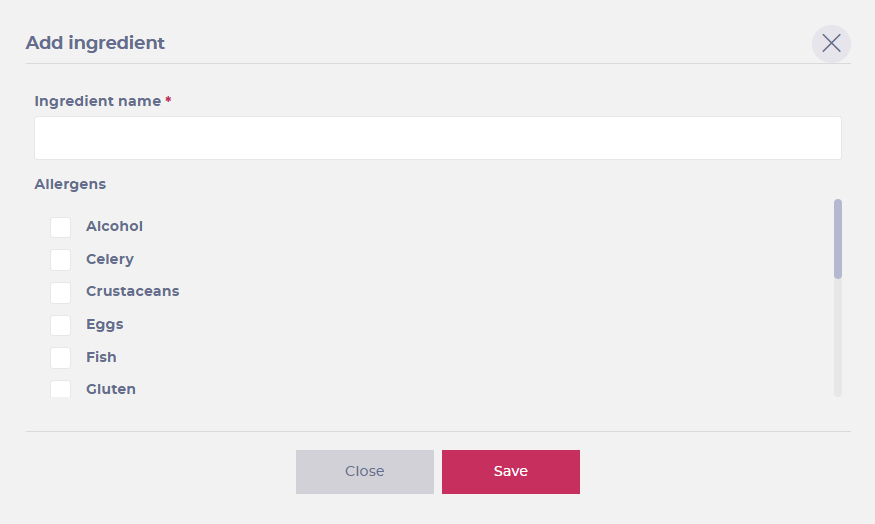Click the empty scrollbar track below the thumb
This screenshot has height=524, width=875.
pos(838,338)
